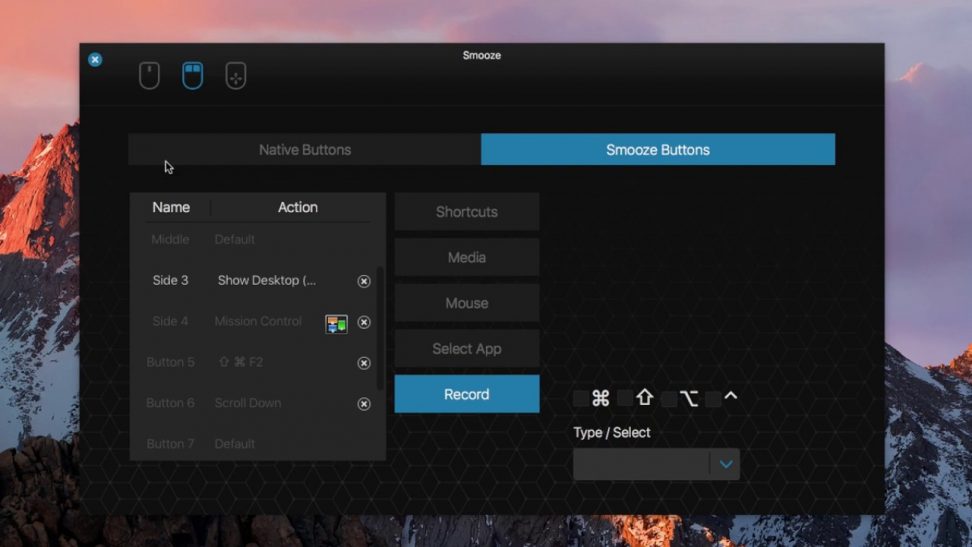Switch to the Native Buttons tab
The image size is (972, 547).
[305, 150]
